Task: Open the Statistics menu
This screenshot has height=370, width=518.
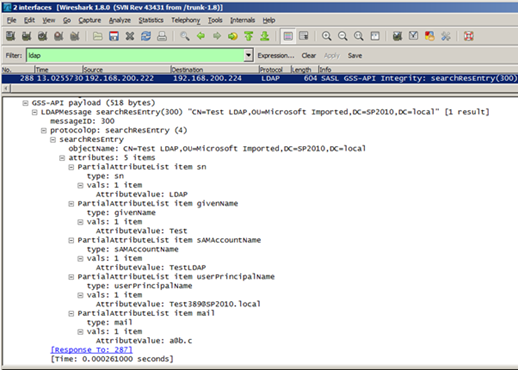Action: coord(151,20)
